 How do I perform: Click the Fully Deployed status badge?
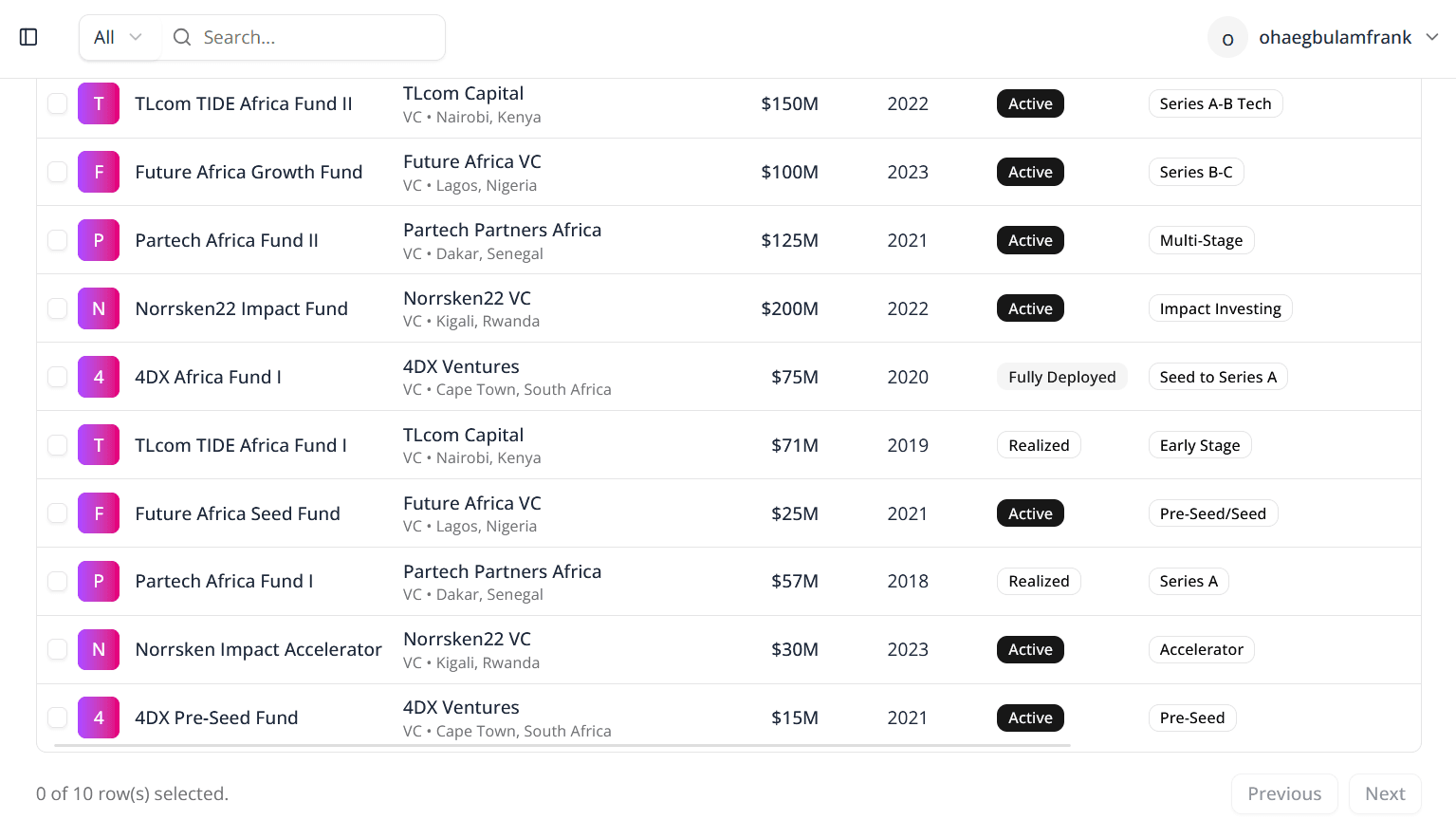[x=1061, y=377]
